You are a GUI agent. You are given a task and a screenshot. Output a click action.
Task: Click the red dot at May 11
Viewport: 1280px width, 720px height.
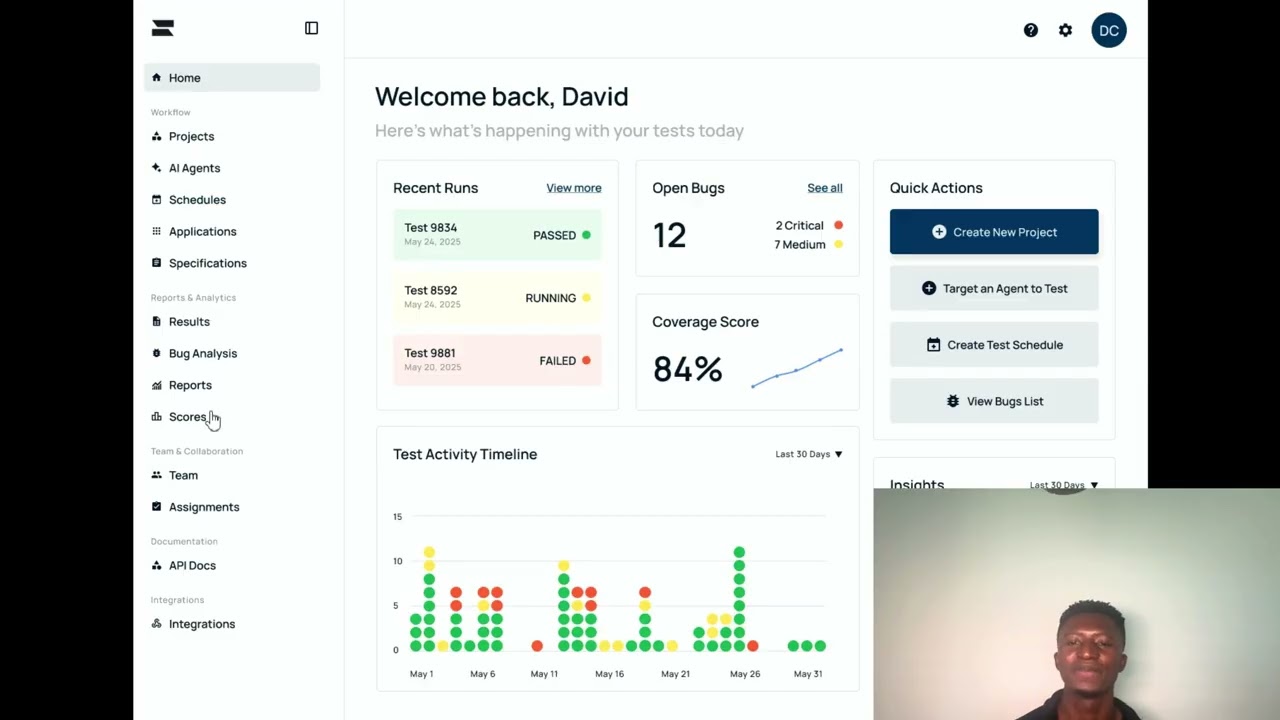point(537,646)
